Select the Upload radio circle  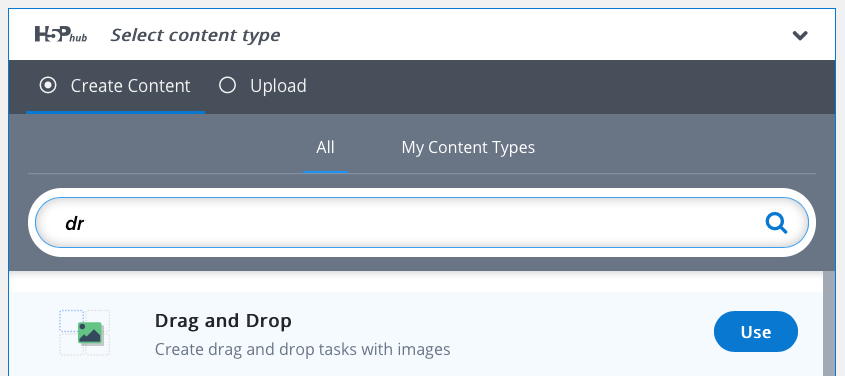tap(227, 85)
